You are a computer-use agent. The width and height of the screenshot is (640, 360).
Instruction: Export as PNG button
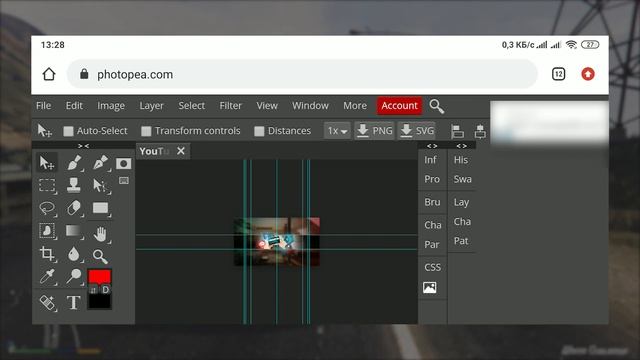(374, 131)
